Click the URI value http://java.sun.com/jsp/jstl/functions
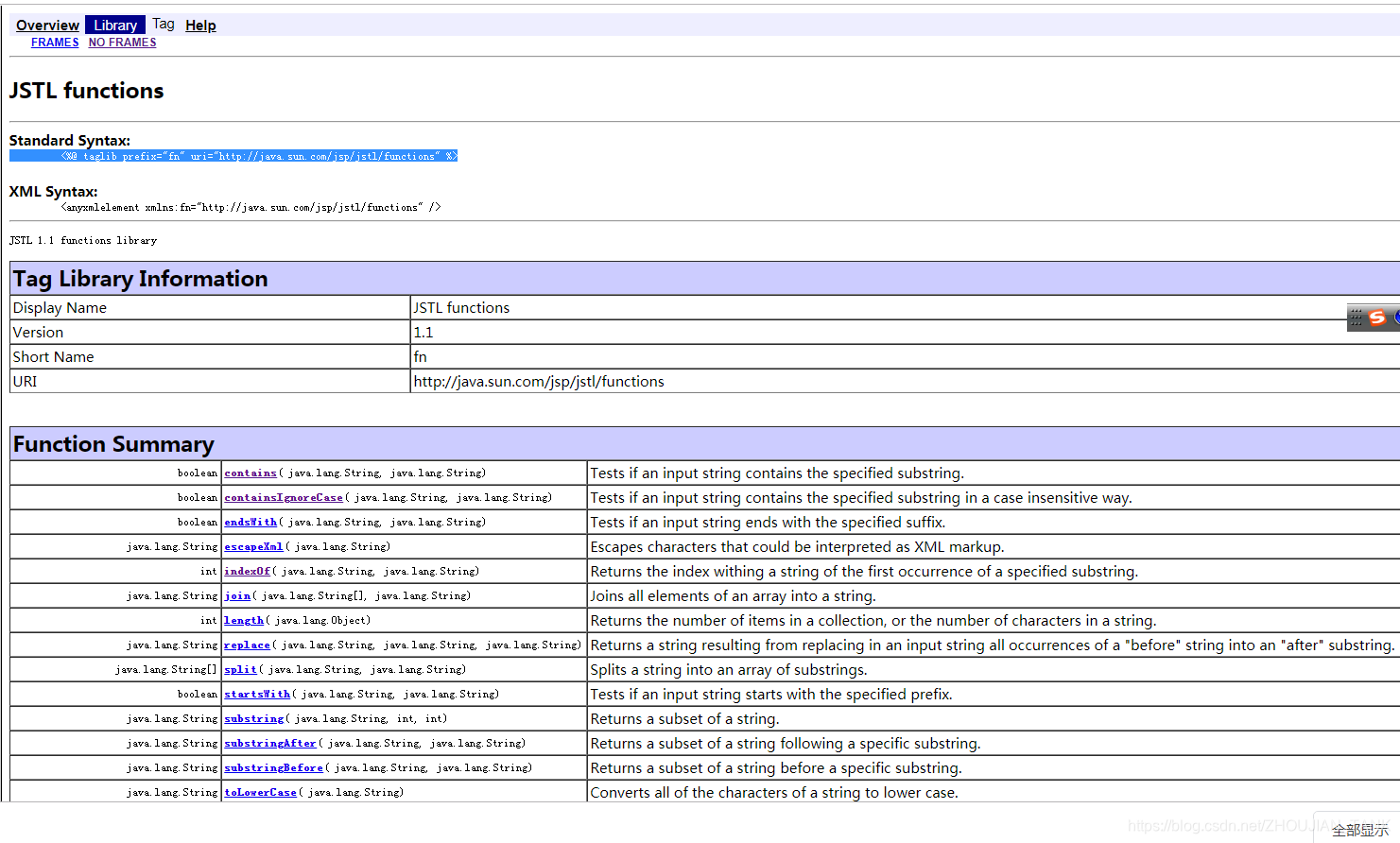The width and height of the screenshot is (1400, 843). [x=539, y=381]
